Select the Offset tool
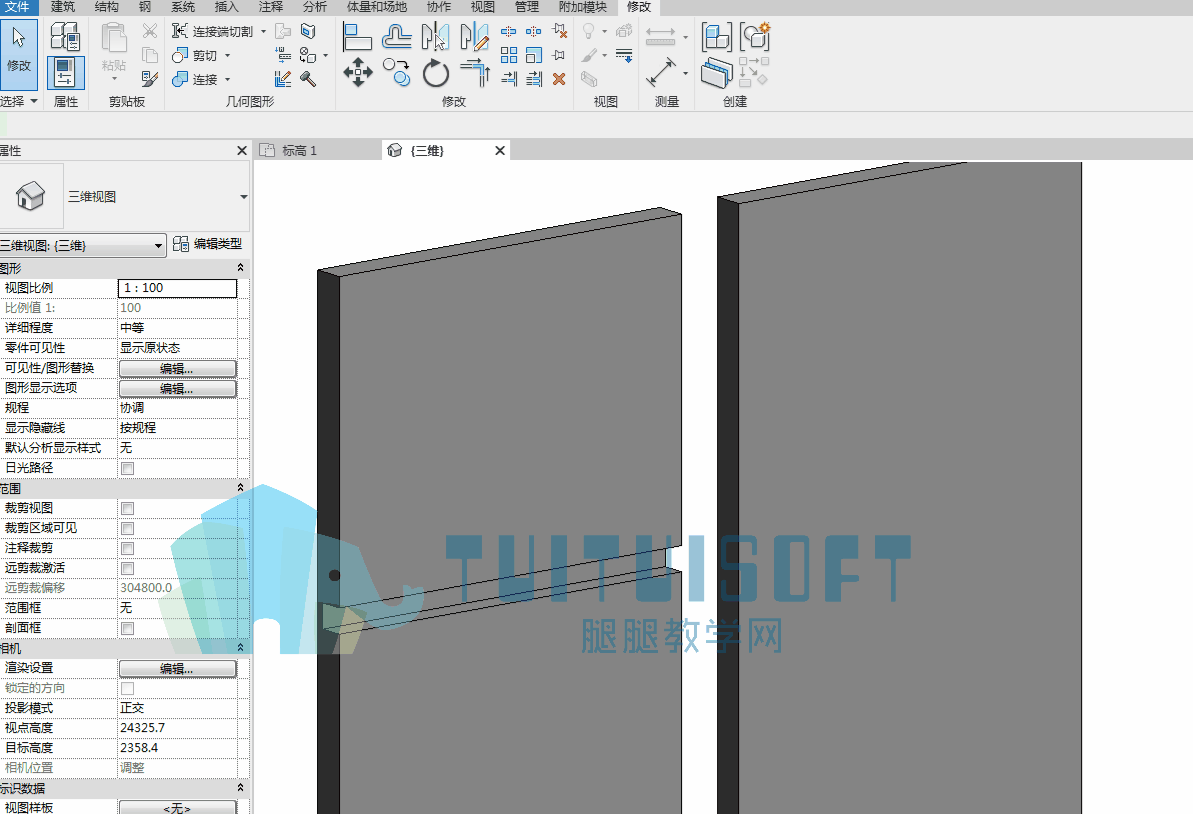 pos(396,37)
